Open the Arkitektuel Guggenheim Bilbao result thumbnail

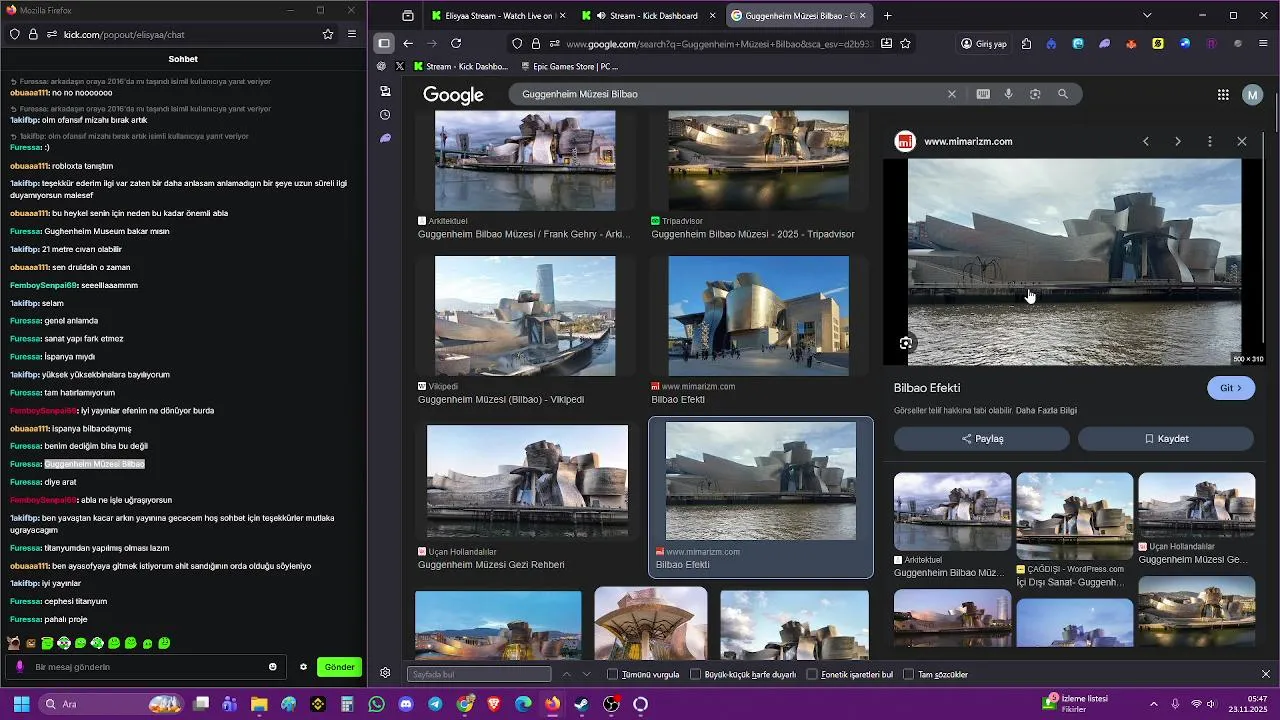point(525,160)
